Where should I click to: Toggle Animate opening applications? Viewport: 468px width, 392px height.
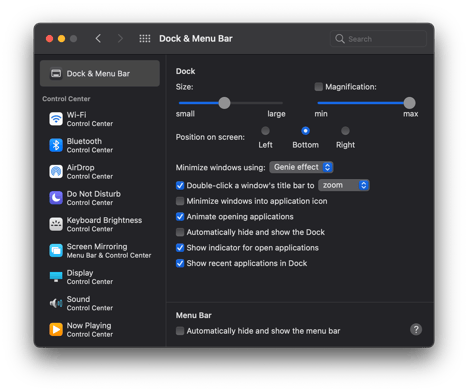(x=180, y=217)
